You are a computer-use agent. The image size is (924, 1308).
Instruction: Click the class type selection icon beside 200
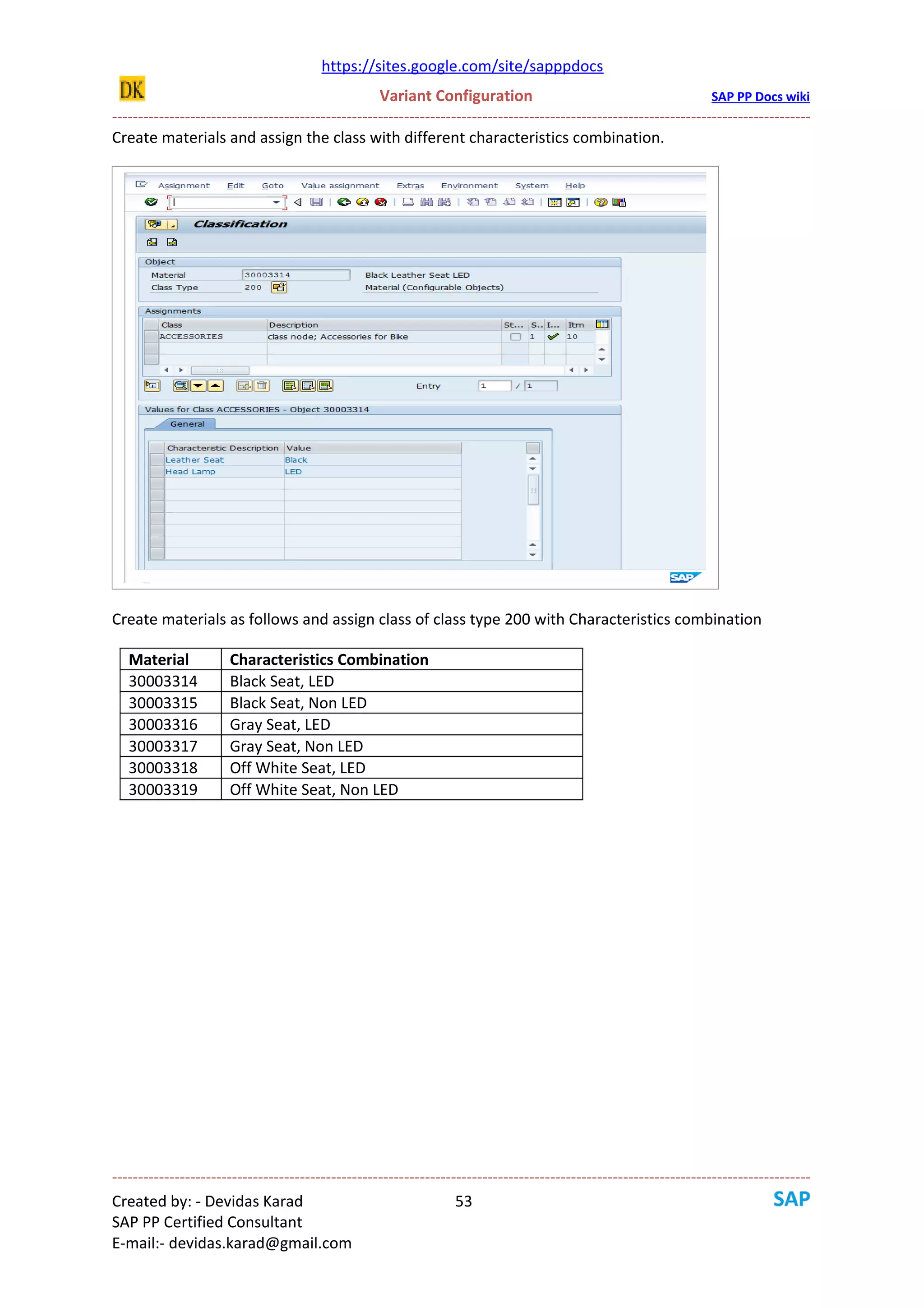click(279, 288)
